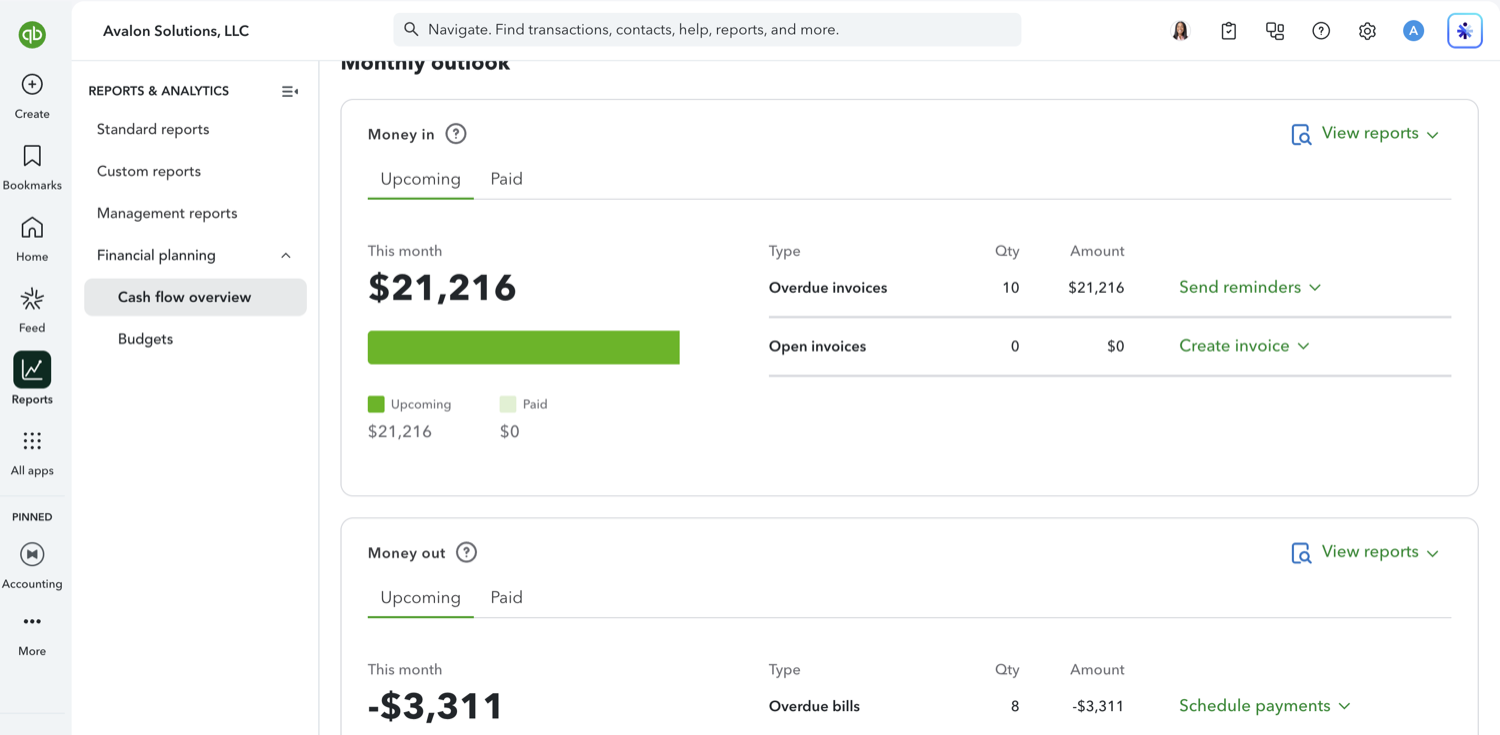Expand Money out View reports dropdown

coord(1380,552)
